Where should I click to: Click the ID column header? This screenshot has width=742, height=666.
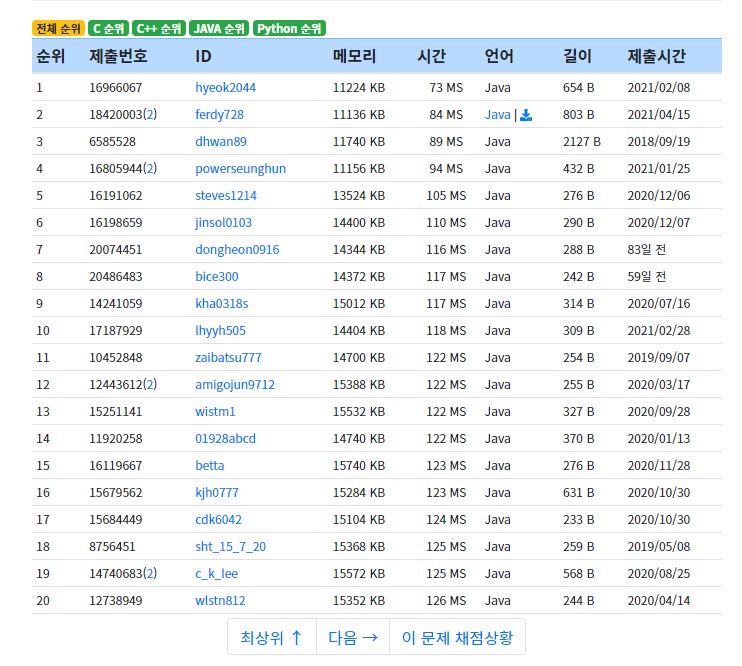[x=203, y=56]
